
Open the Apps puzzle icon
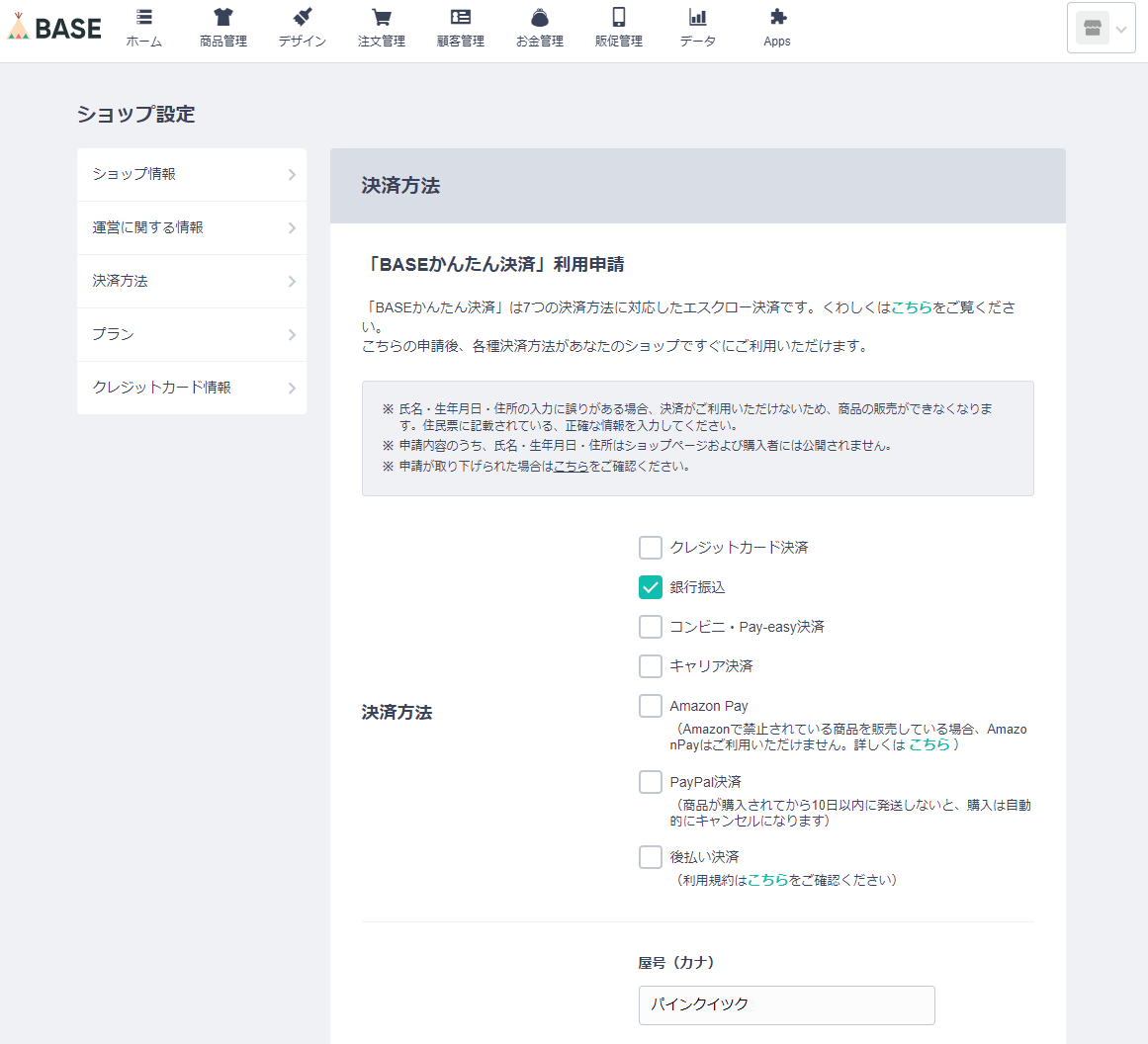[x=777, y=18]
